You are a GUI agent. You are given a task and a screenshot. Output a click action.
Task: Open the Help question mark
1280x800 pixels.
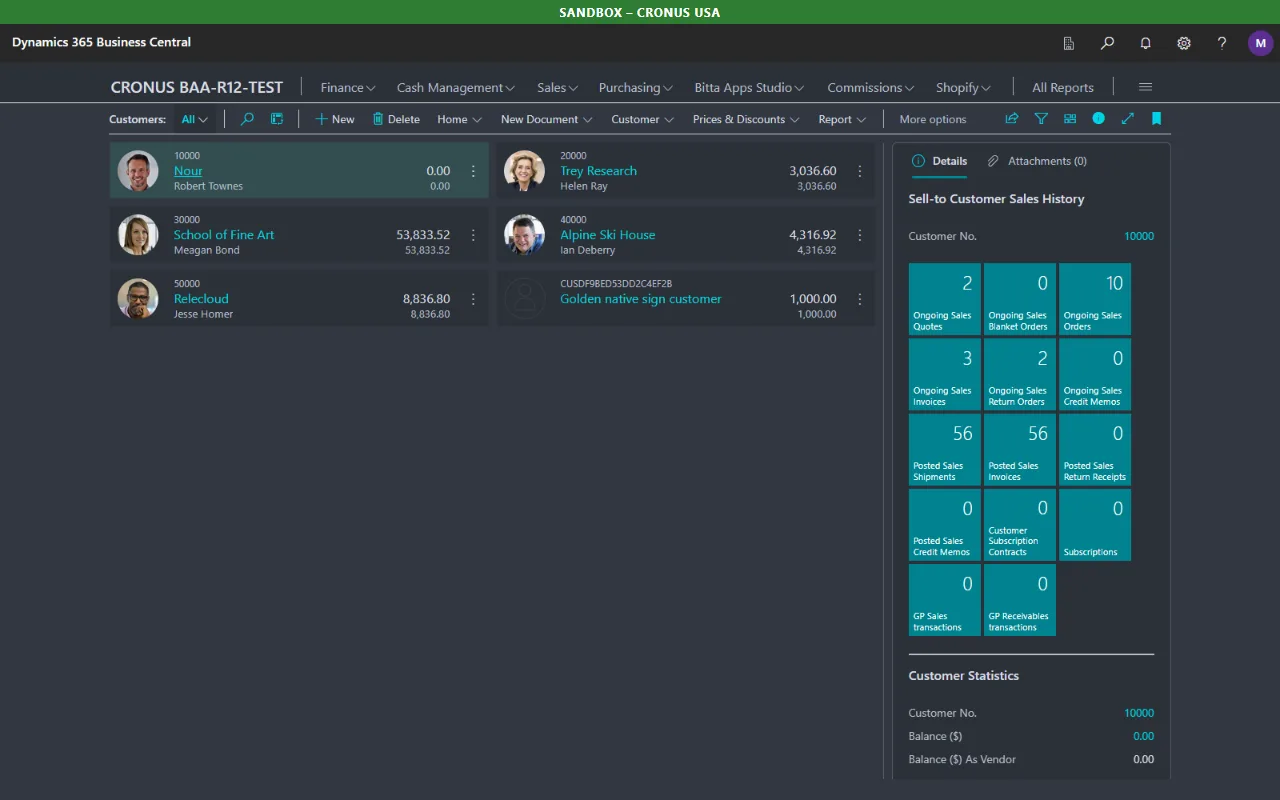pos(1222,43)
